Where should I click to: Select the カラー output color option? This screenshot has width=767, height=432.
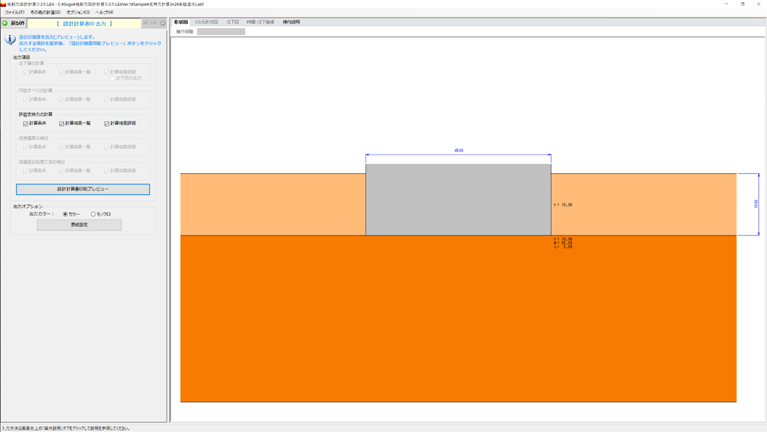click(71, 214)
